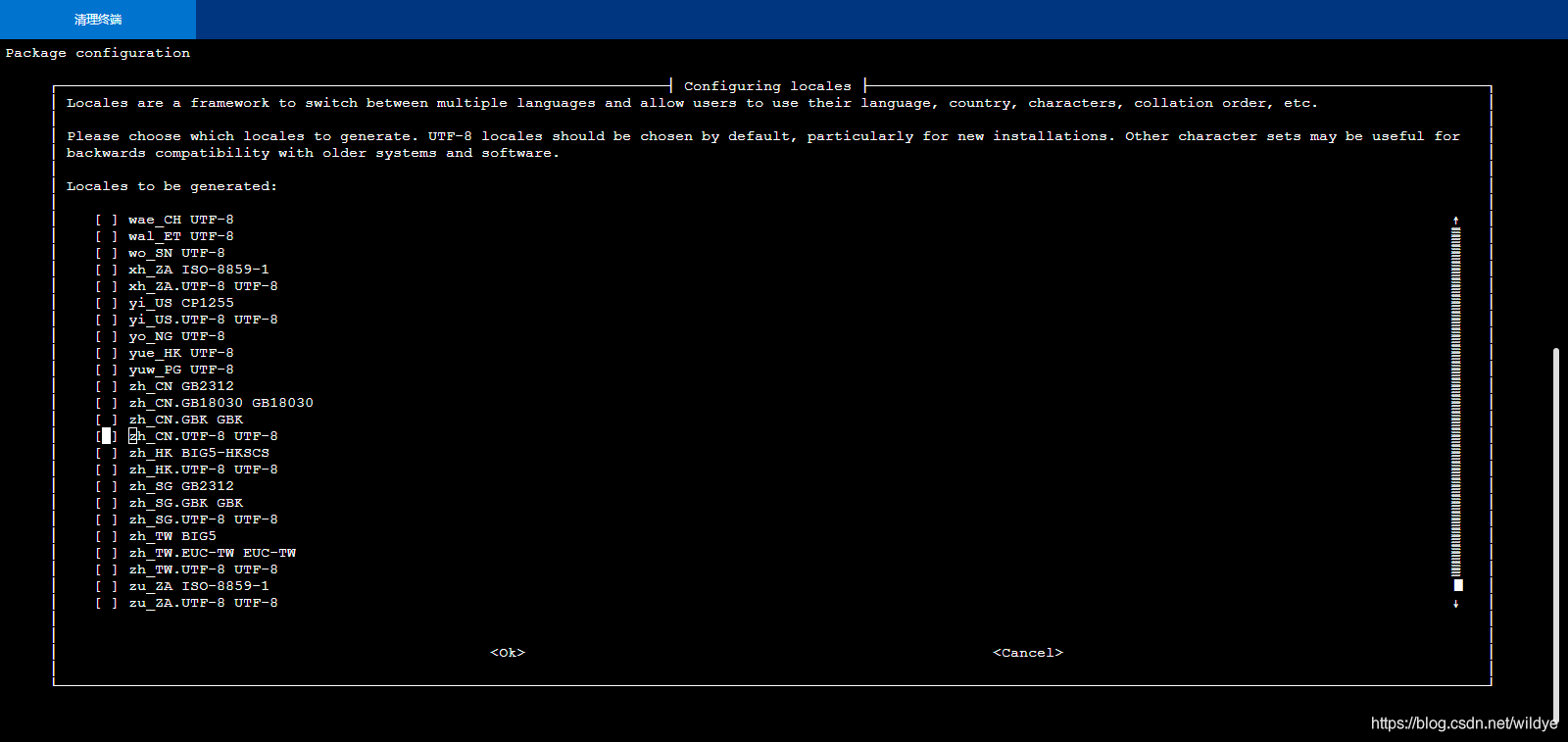Screen dimensions: 1568x742
Task: Toggle the zh_SG.GBK GBK checkbox
Action: [106, 503]
